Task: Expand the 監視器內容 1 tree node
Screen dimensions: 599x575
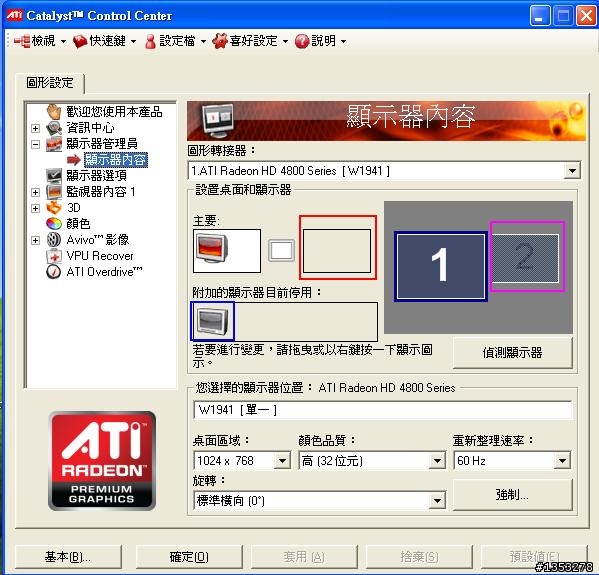Action: click(36, 192)
